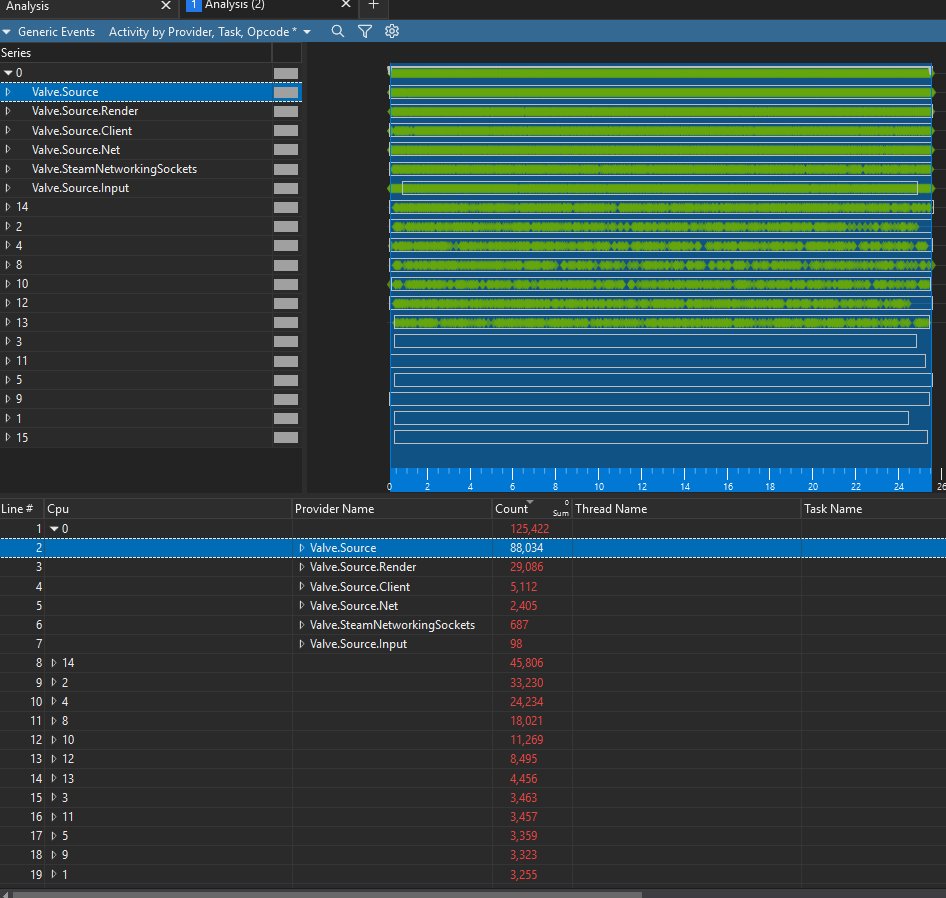Viewport: 946px width, 898px height.
Task: Select table row for Cpu 8
Action: [473, 721]
